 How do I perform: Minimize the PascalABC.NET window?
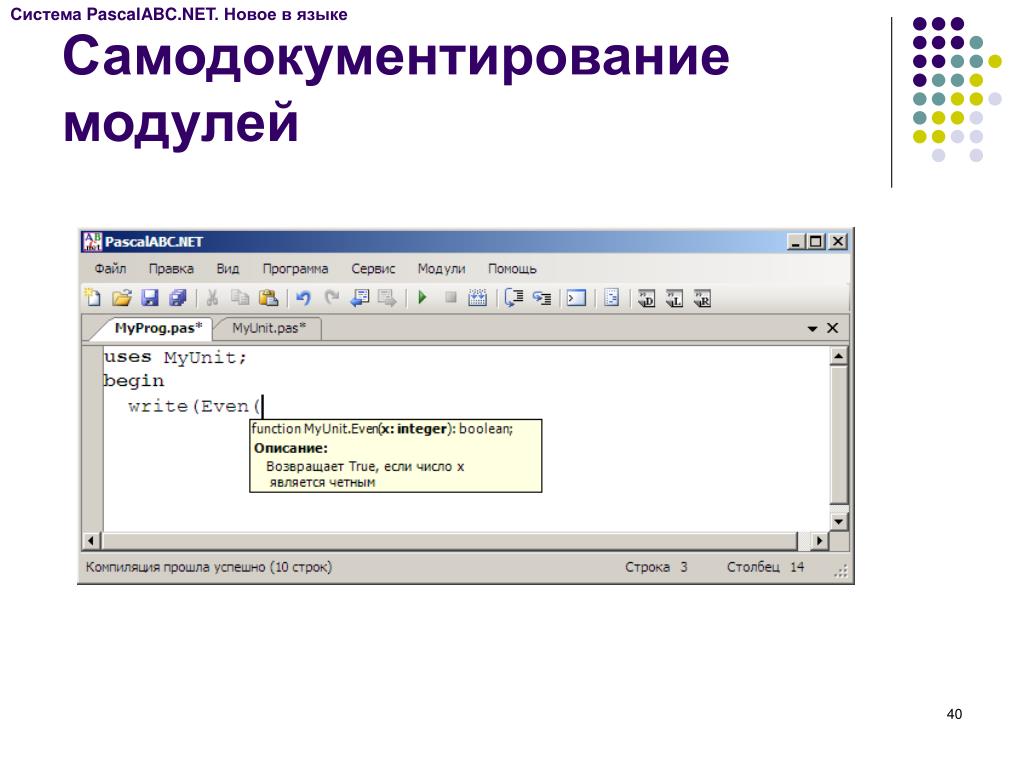(795, 242)
